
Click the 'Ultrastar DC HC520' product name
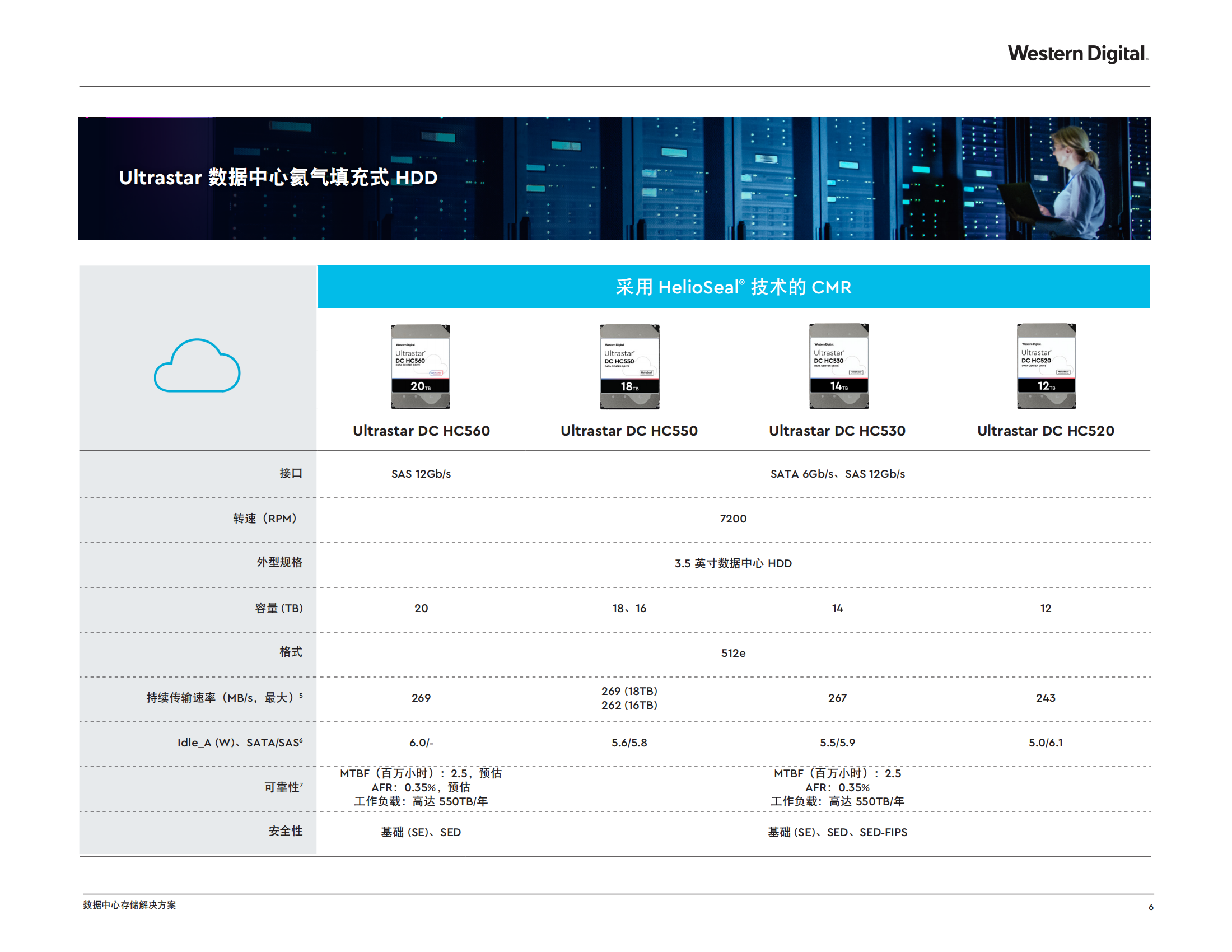(1046, 431)
